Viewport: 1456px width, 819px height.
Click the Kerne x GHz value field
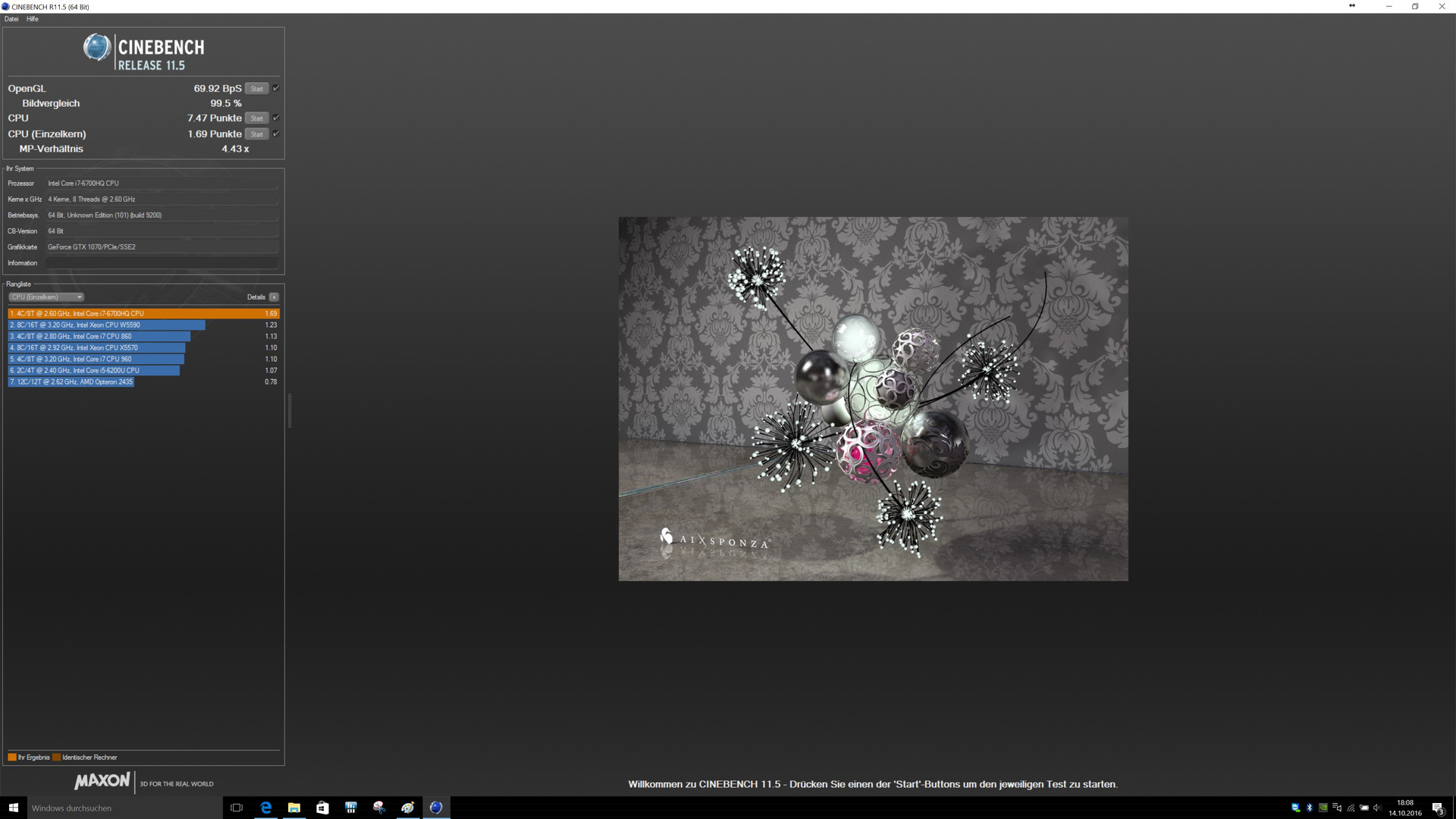pos(162,199)
